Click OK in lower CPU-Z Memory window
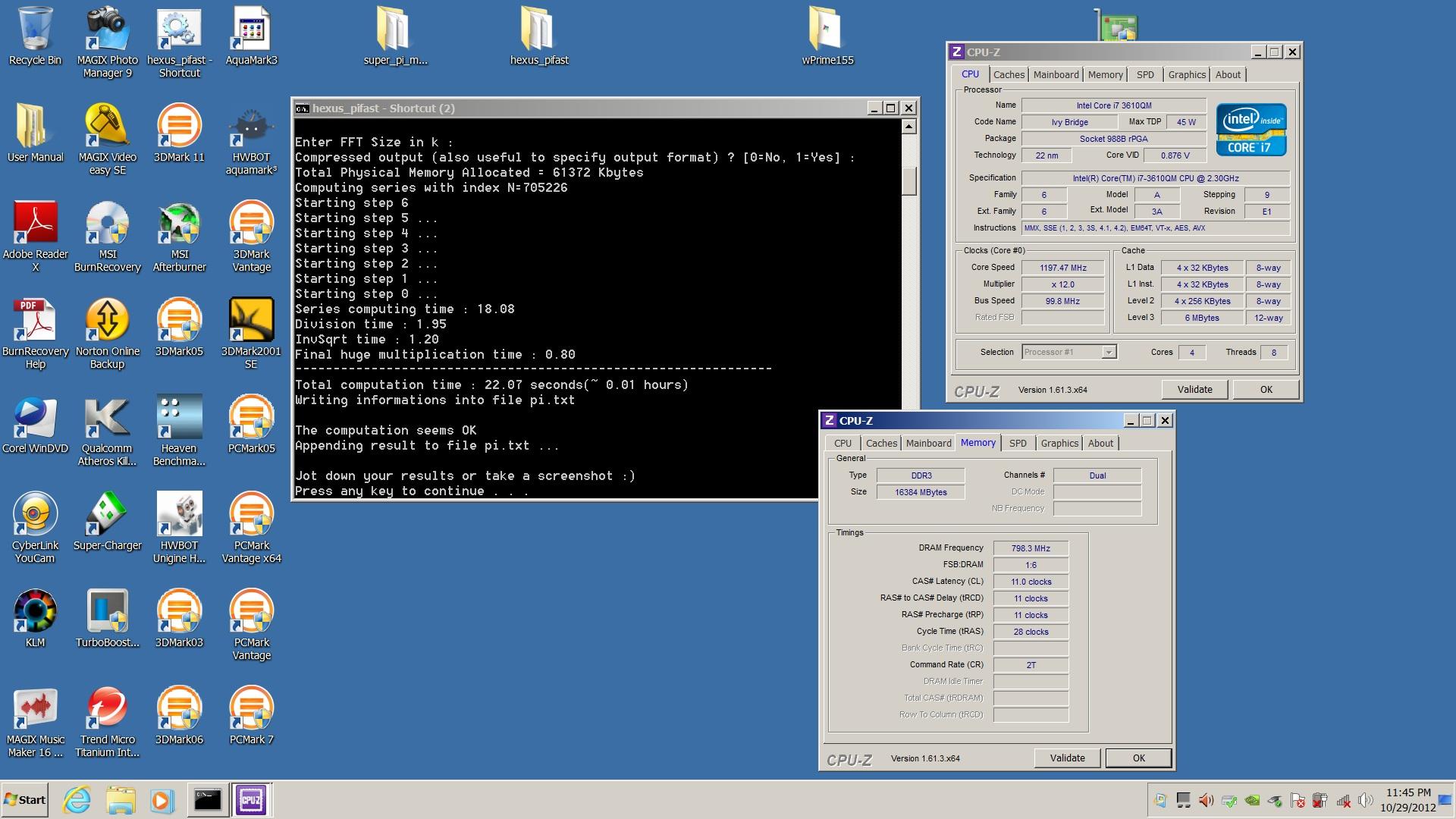 pyautogui.click(x=1138, y=758)
